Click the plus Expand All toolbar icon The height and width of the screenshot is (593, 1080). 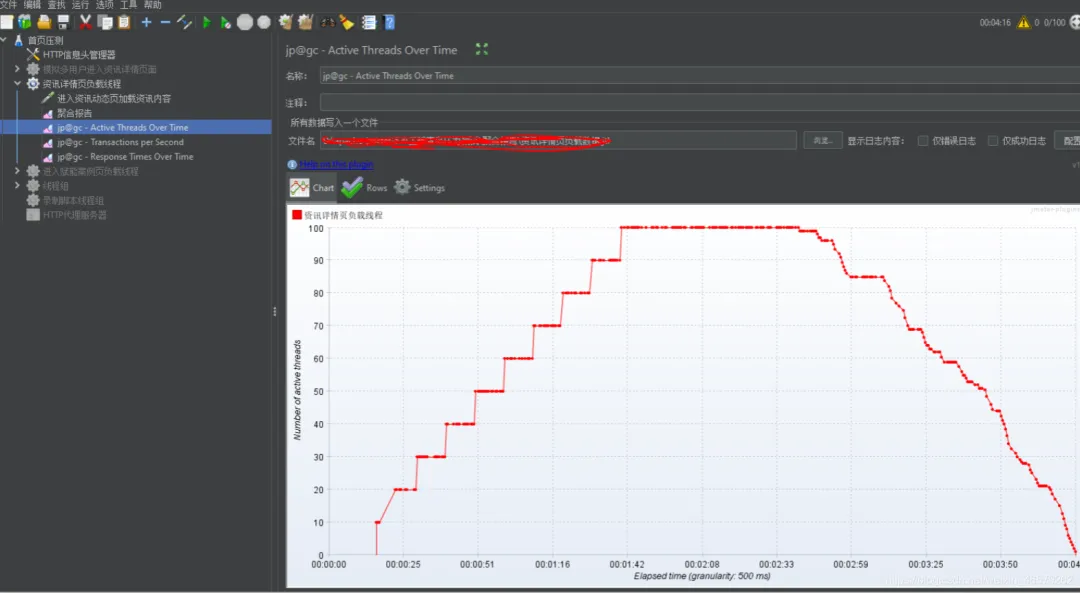[146, 23]
